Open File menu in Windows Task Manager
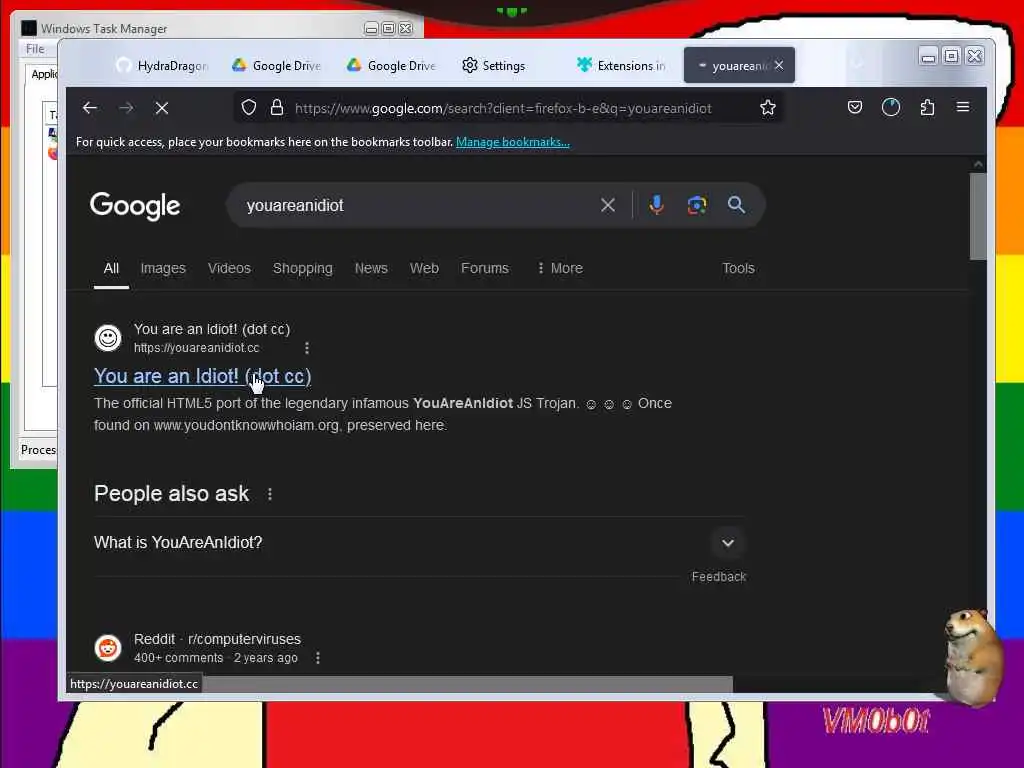This screenshot has width=1024, height=768. (x=35, y=49)
